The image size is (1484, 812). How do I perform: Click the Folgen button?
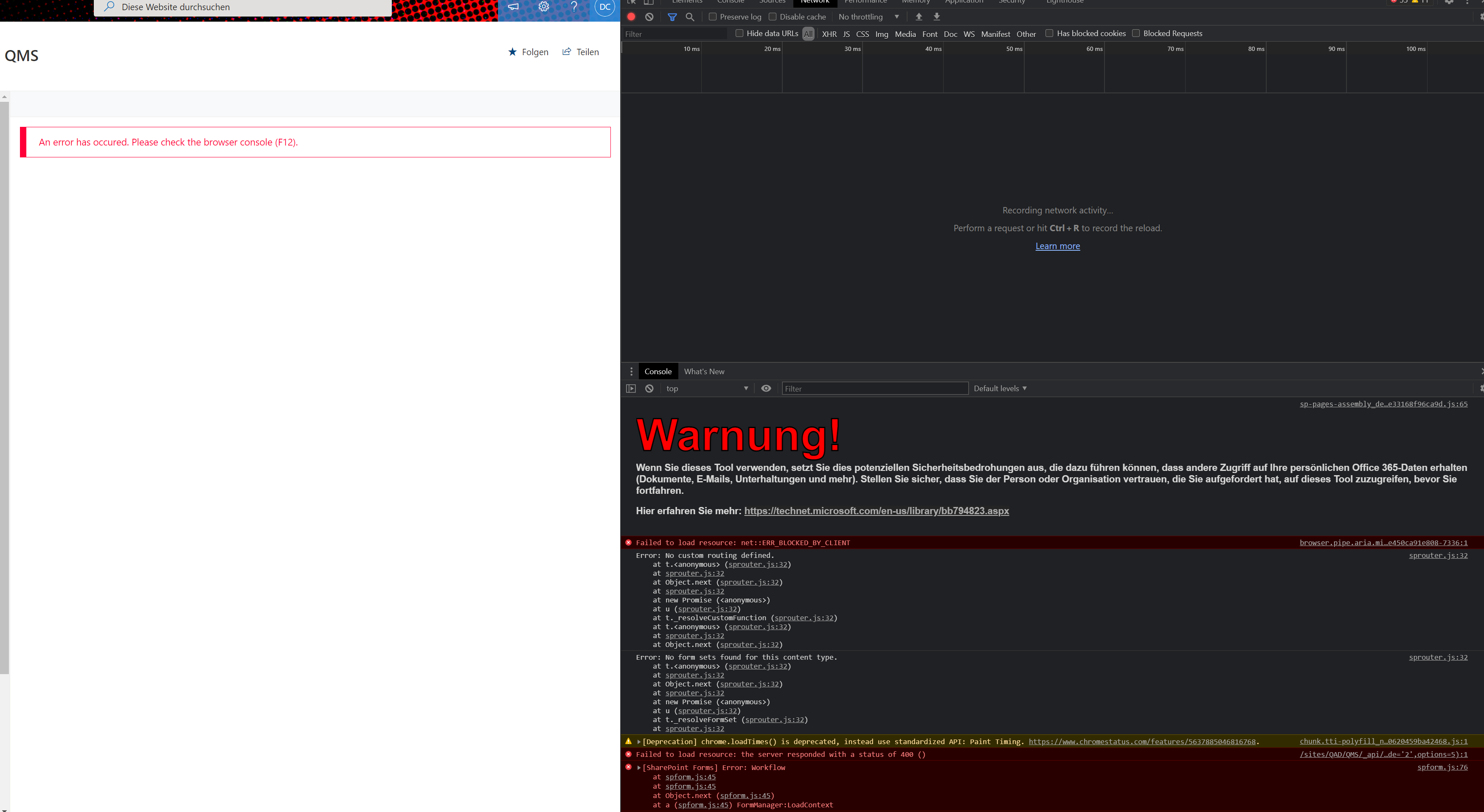[x=528, y=52]
